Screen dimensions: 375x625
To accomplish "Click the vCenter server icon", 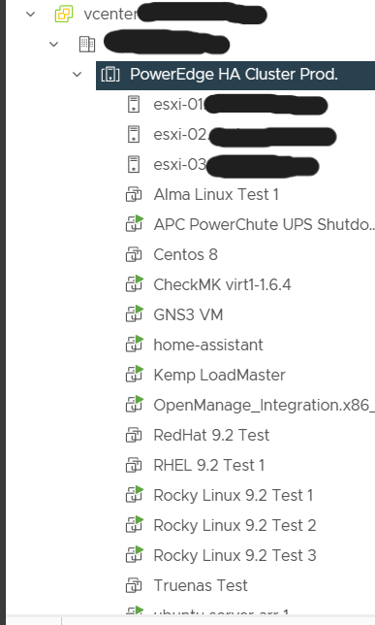I will [x=64, y=14].
